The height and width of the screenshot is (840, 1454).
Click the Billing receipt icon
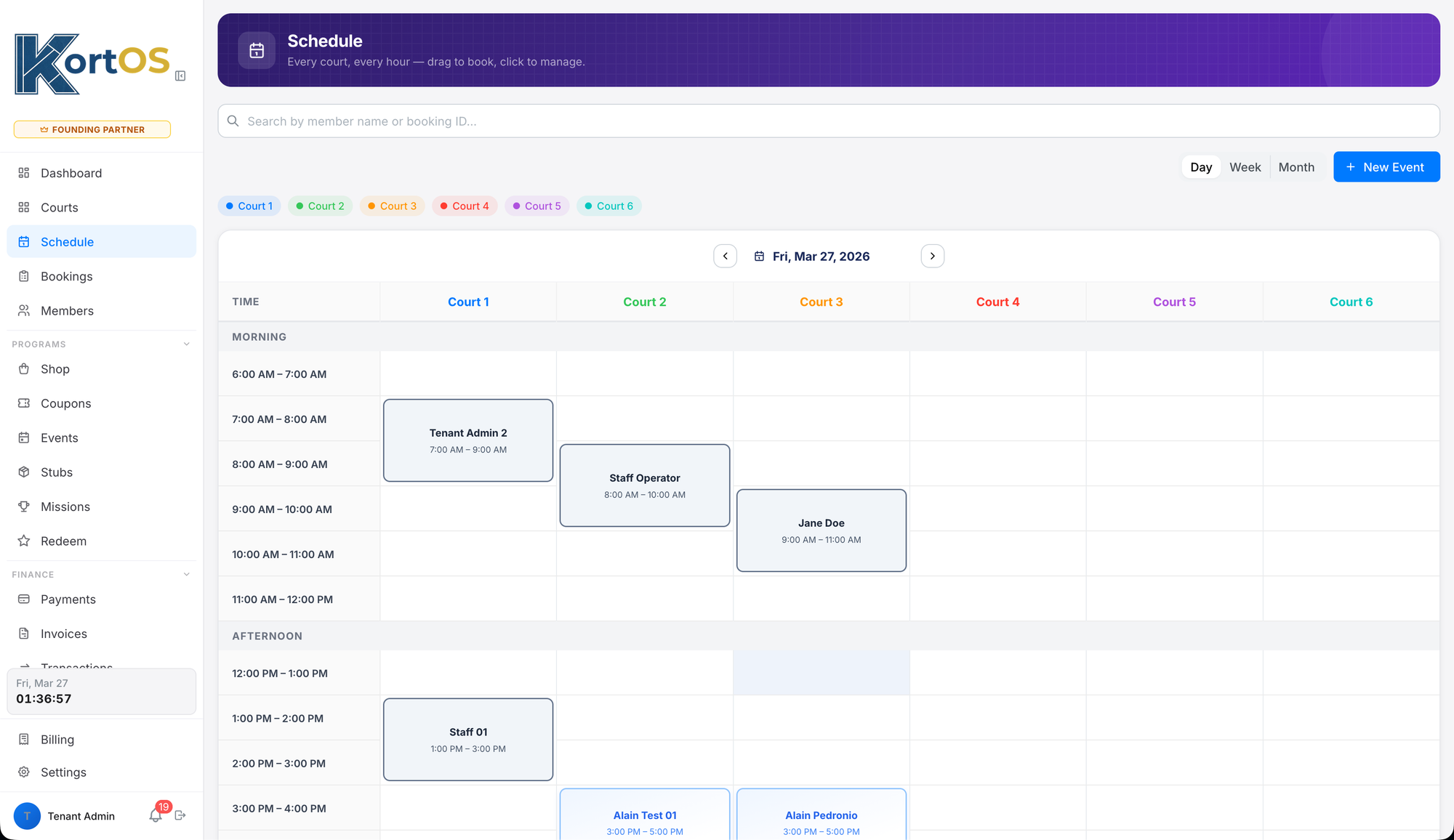pyautogui.click(x=24, y=739)
